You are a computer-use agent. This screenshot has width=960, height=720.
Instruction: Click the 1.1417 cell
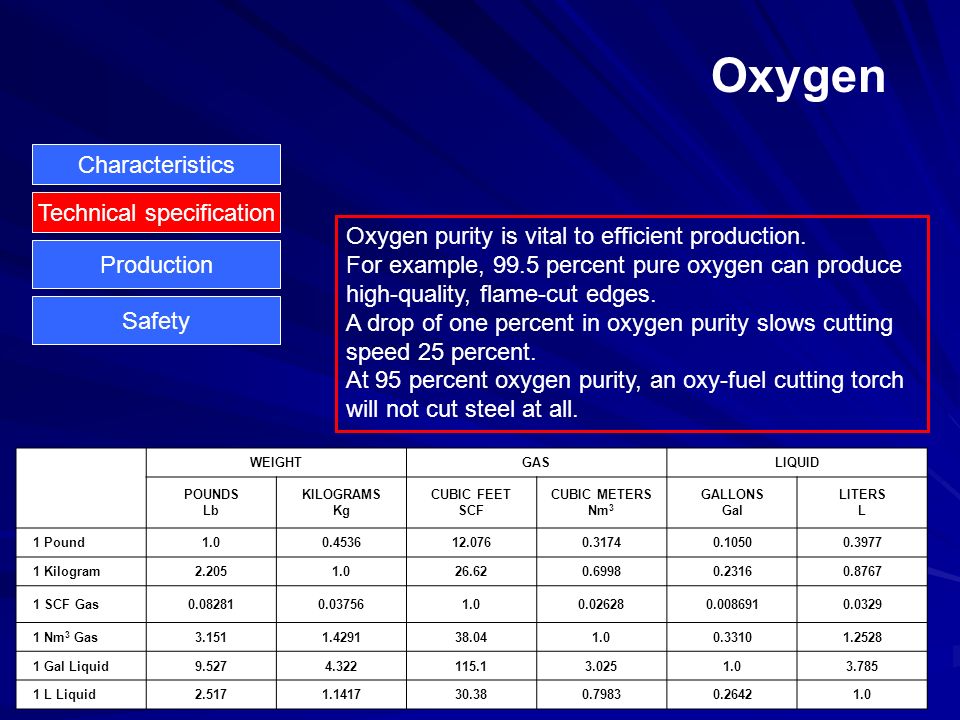[341, 694]
